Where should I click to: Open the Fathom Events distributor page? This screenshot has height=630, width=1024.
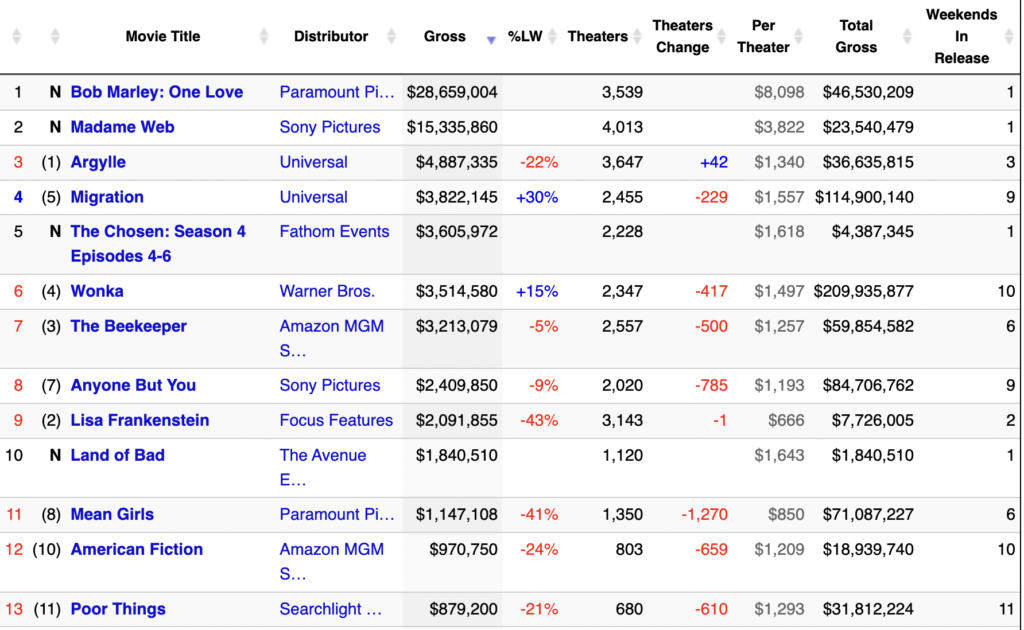tap(334, 232)
